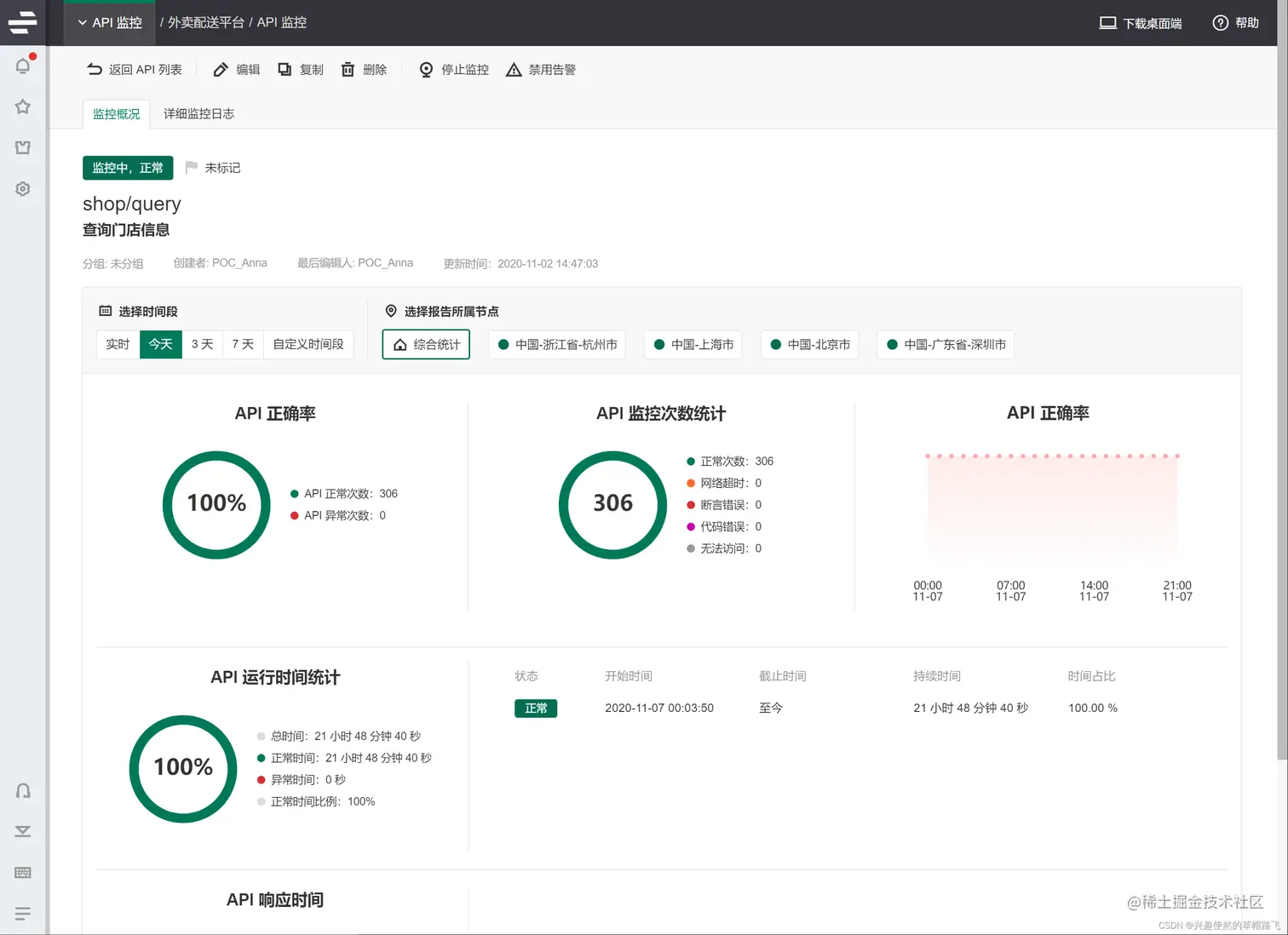Click the download icon in sidebar
This screenshot has width=1288, height=935.
click(x=23, y=831)
